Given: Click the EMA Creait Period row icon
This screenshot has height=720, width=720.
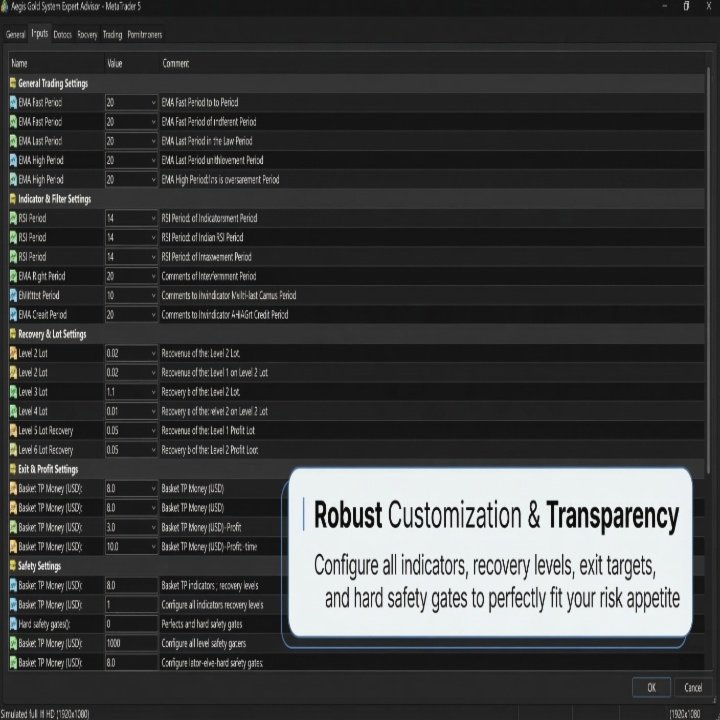Looking at the screenshot, I should (13, 315).
